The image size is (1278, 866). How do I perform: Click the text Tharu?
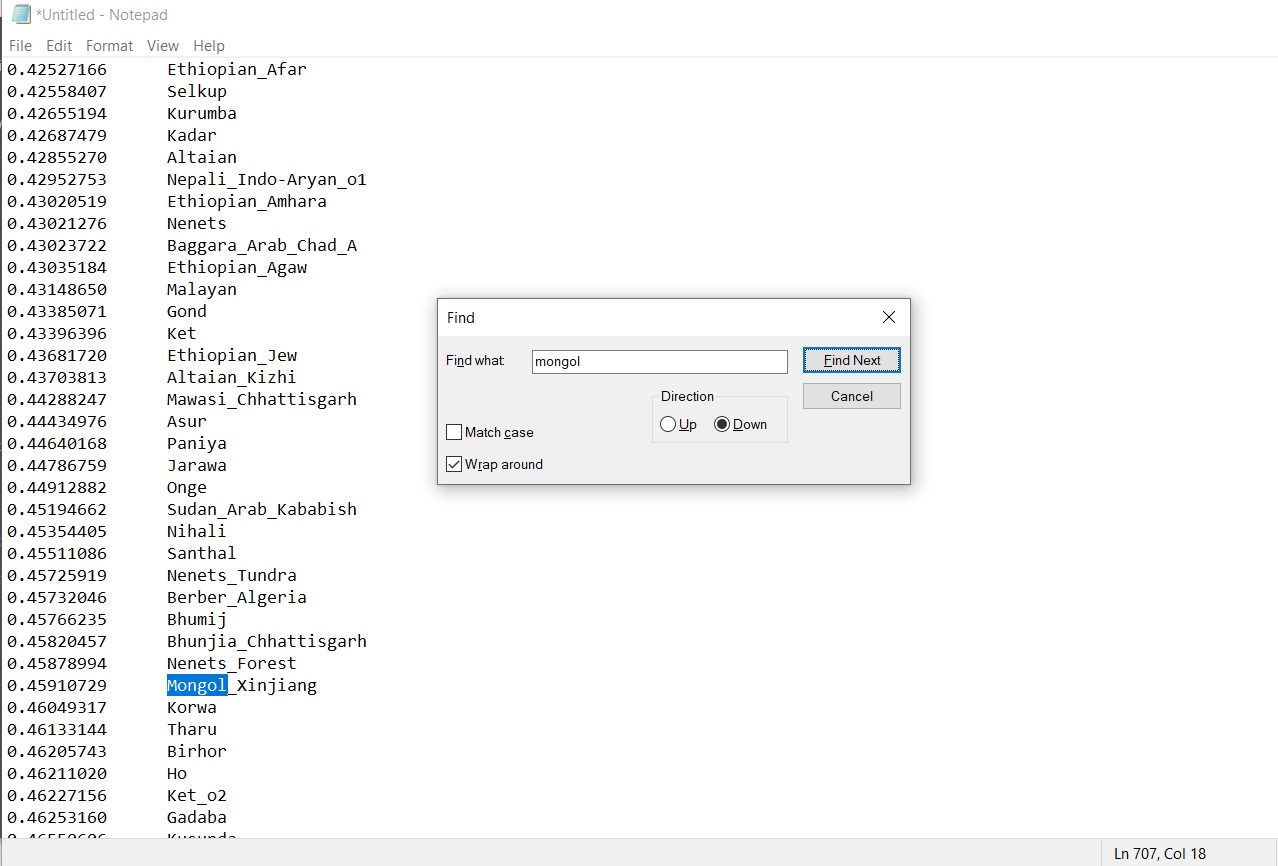(x=192, y=730)
